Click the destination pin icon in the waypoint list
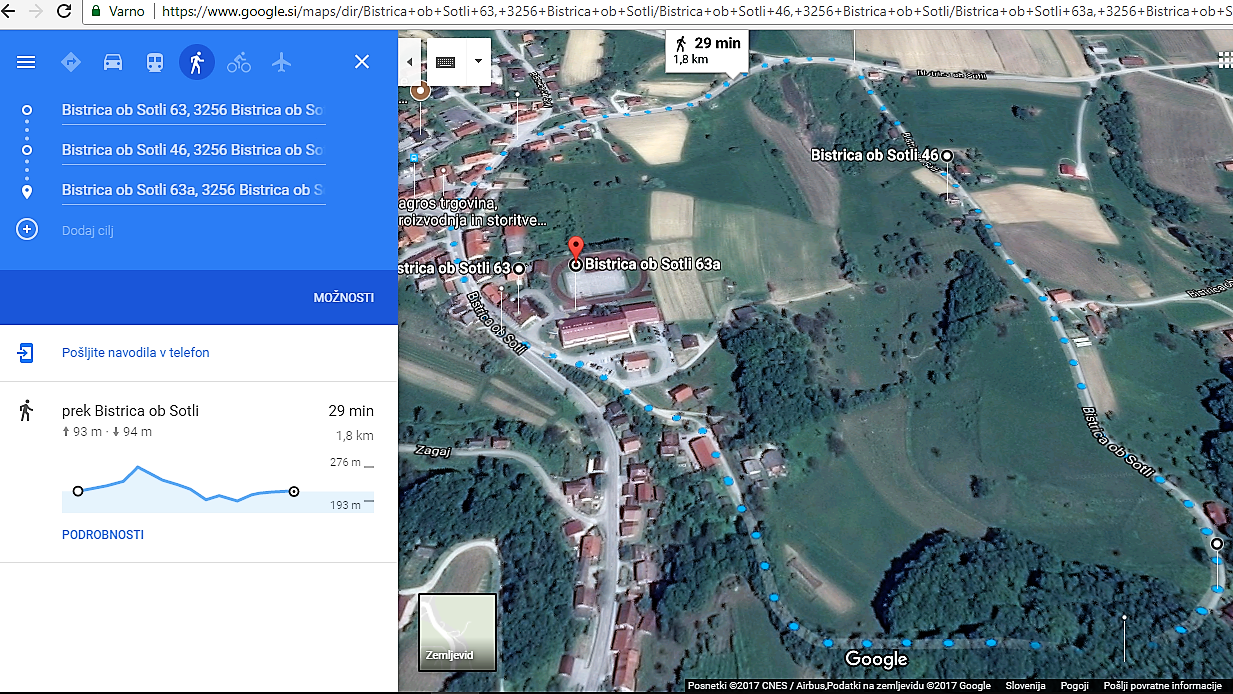The image size is (1233, 694). (27, 190)
